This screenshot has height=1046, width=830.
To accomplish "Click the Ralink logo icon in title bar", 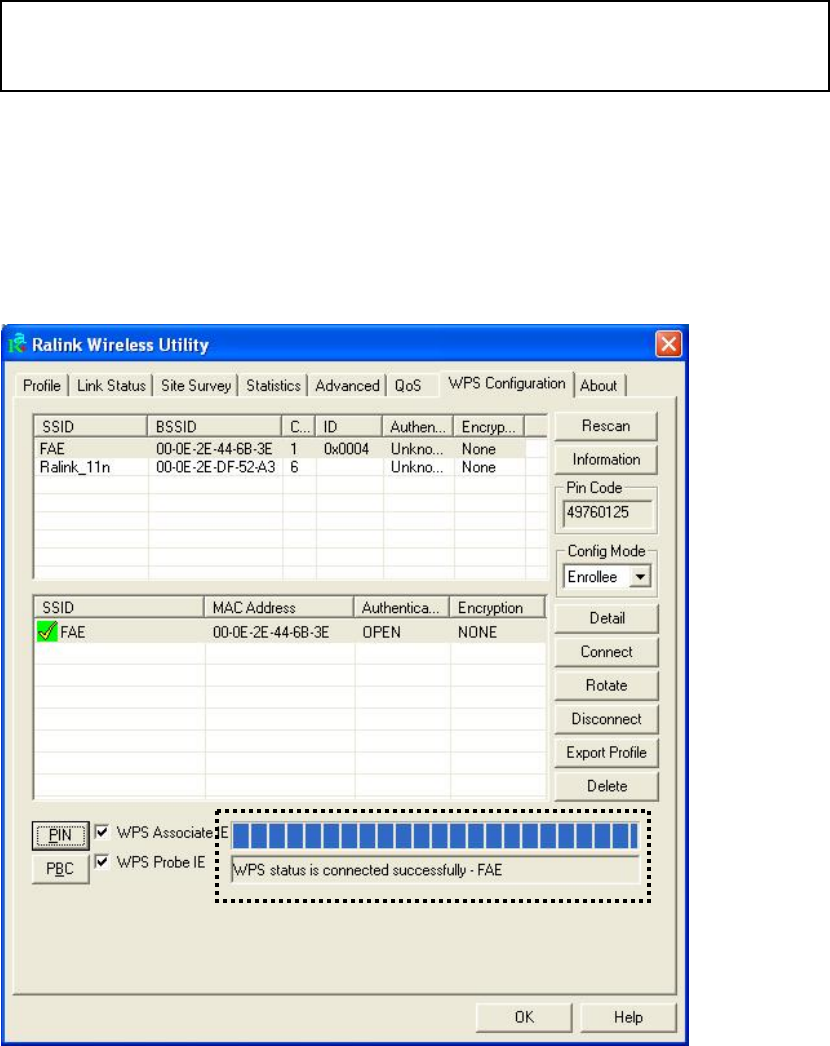I will 17,344.
